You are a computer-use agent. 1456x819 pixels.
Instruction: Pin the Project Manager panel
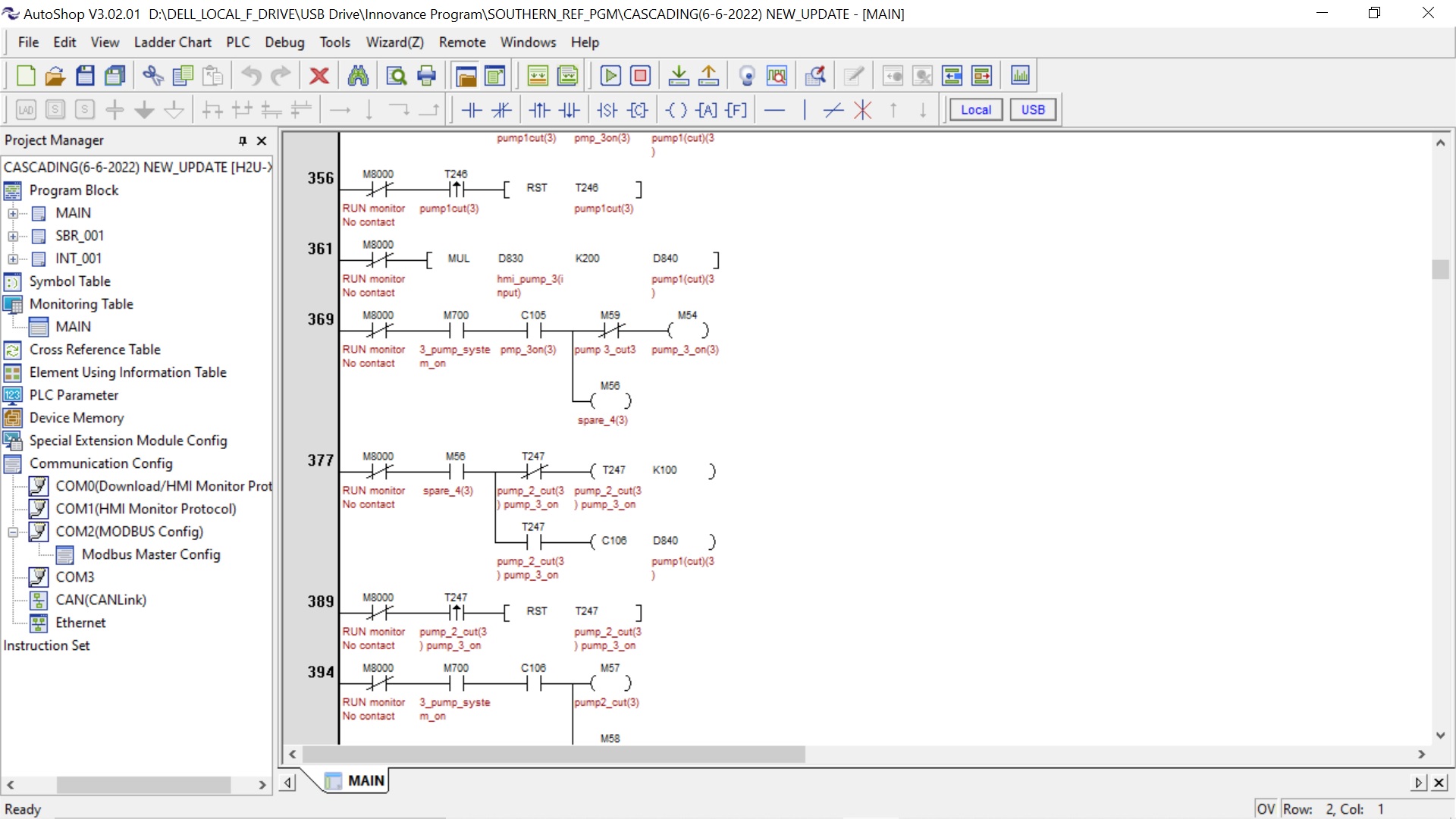click(243, 141)
